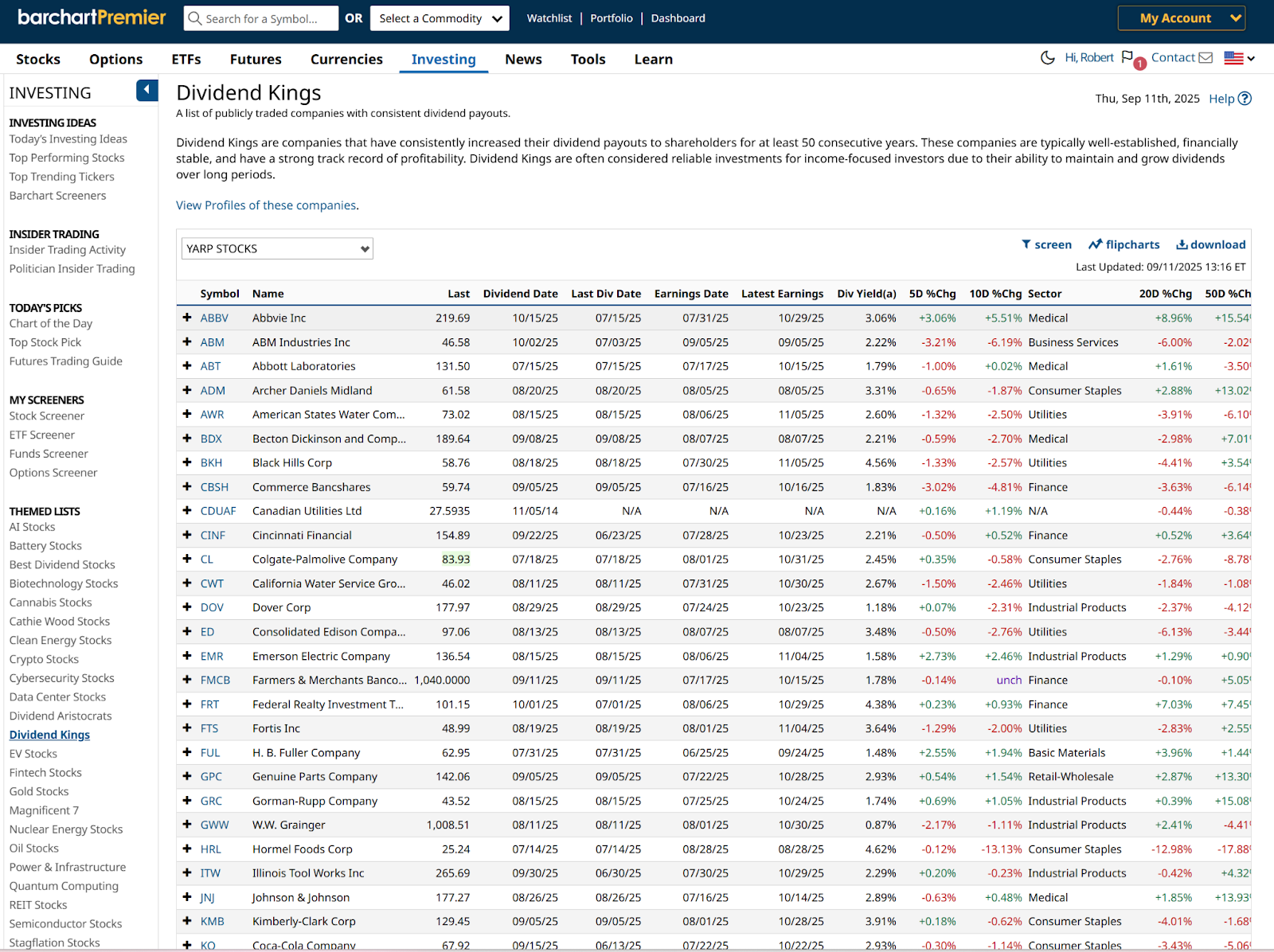Image resolution: width=1274 pixels, height=952 pixels.
Task: Go to Watchlist
Action: click(549, 18)
